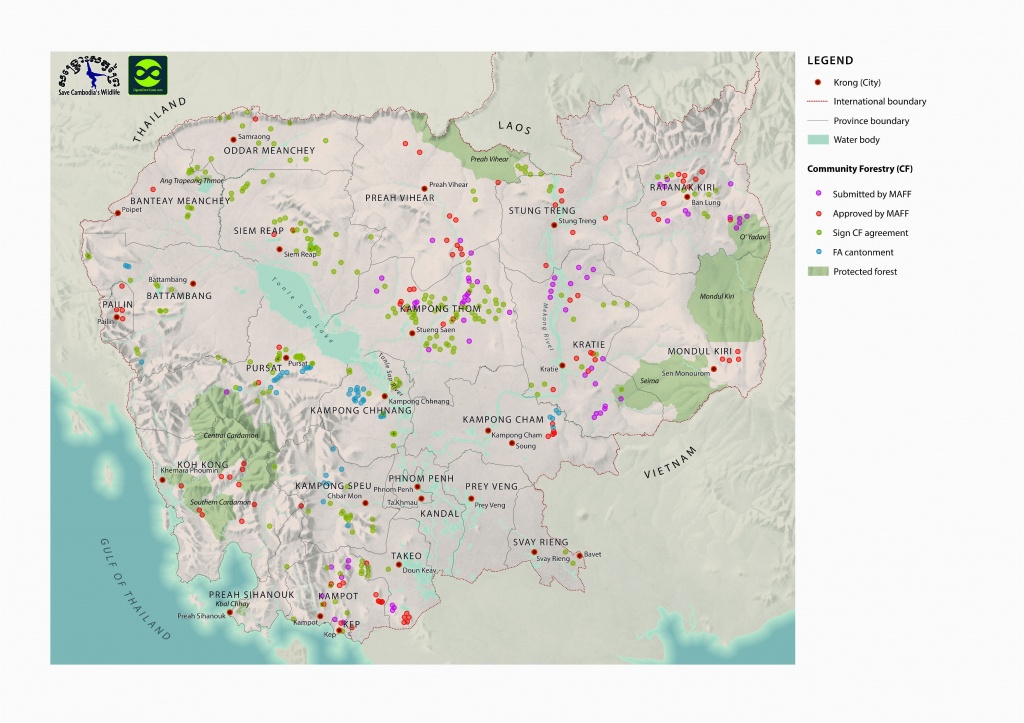Select the blue FA cantonment legend dot
This screenshot has height=723, width=1024.
pos(817,252)
